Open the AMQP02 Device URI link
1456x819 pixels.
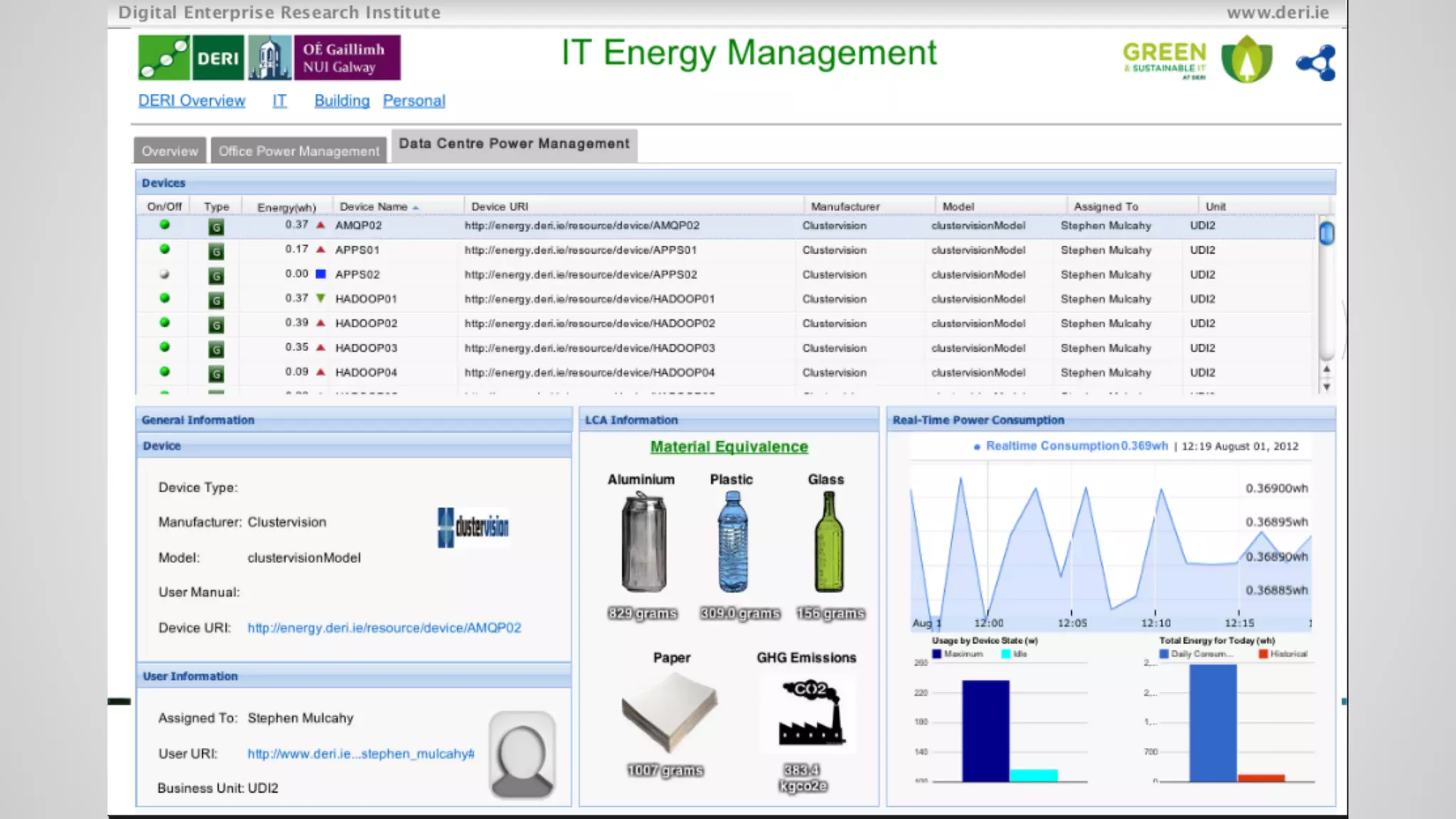384,628
